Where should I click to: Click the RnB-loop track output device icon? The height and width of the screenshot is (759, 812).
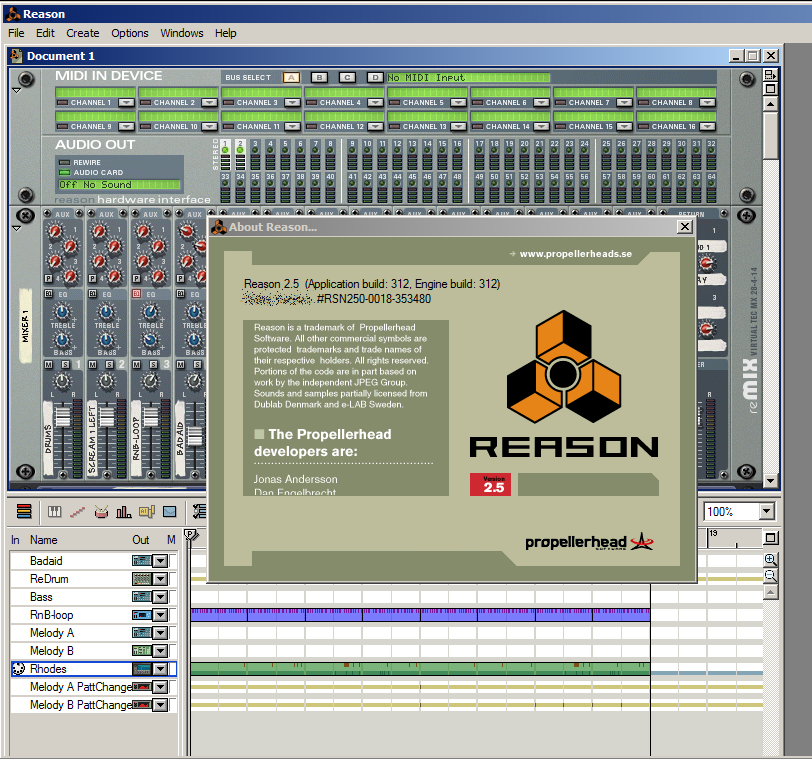[x=141, y=615]
